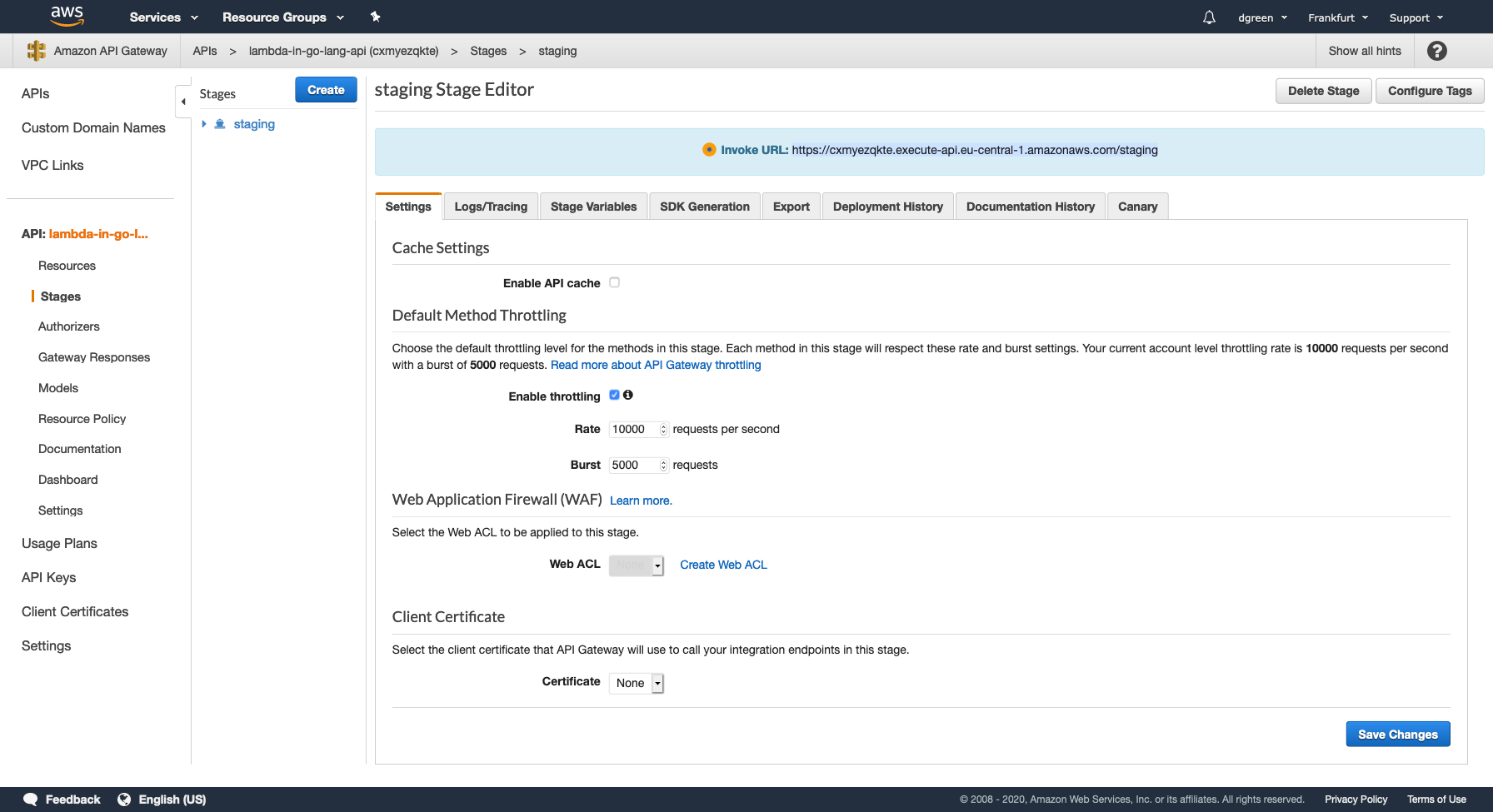Open Models in the sidebar

coord(58,388)
